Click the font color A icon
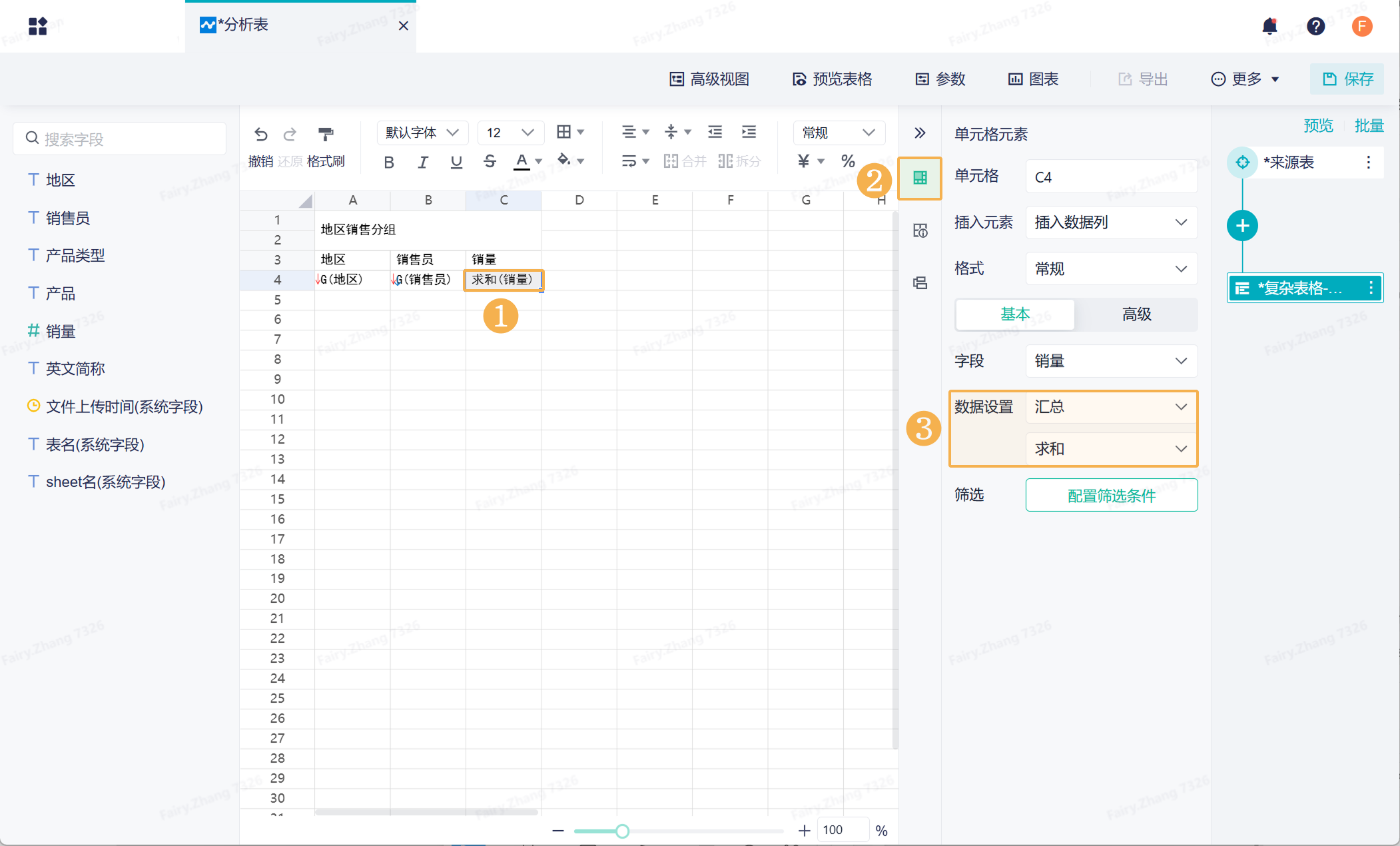The height and width of the screenshot is (846, 1400). tap(522, 161)
